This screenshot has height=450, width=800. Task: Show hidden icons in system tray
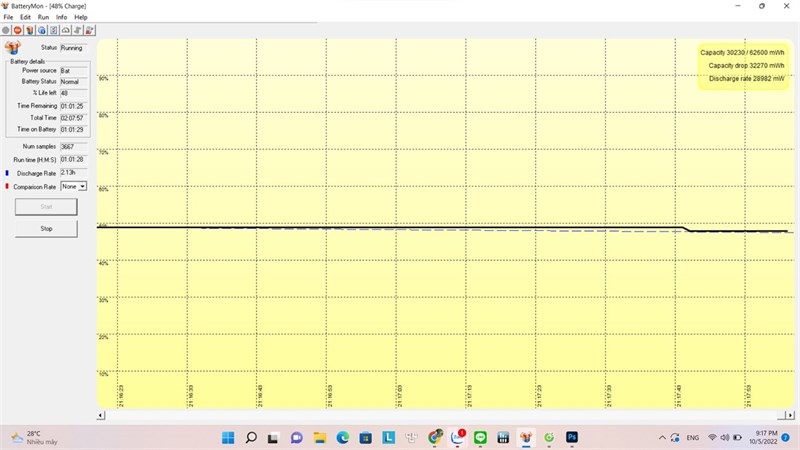pyautogui.click(x=662, y=438)
